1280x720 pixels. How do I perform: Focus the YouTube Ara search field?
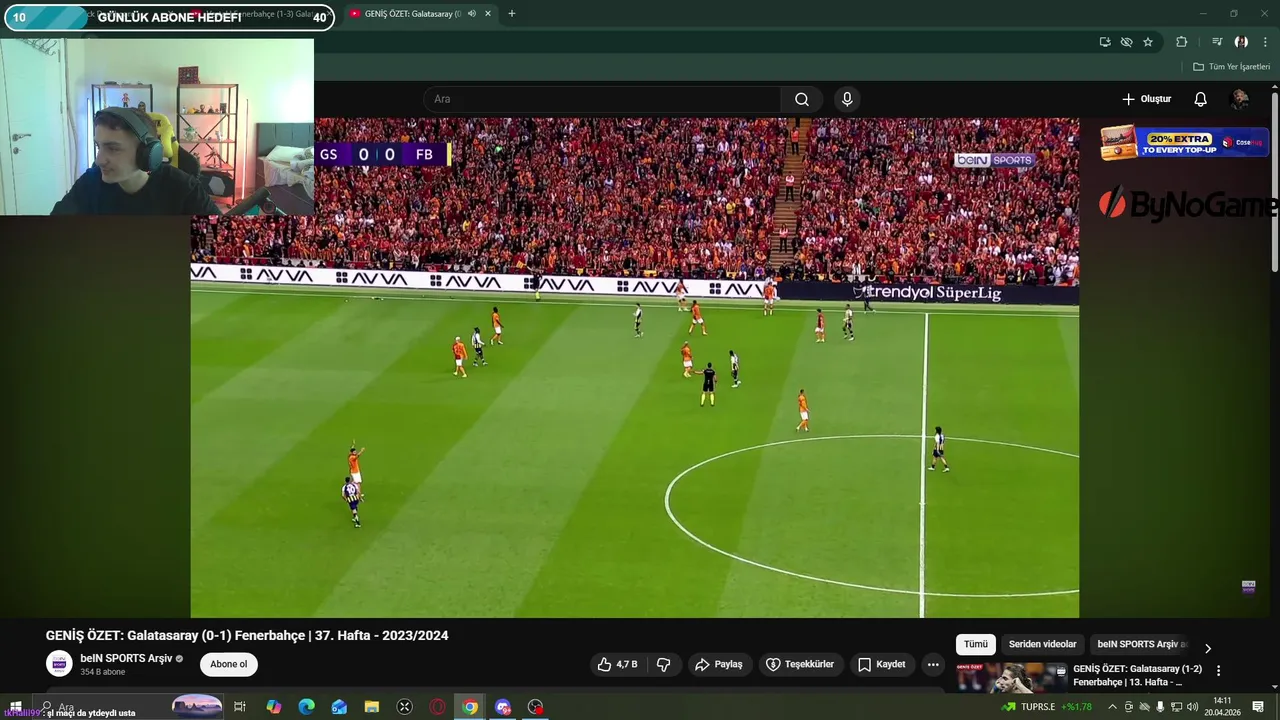point(603,99)
